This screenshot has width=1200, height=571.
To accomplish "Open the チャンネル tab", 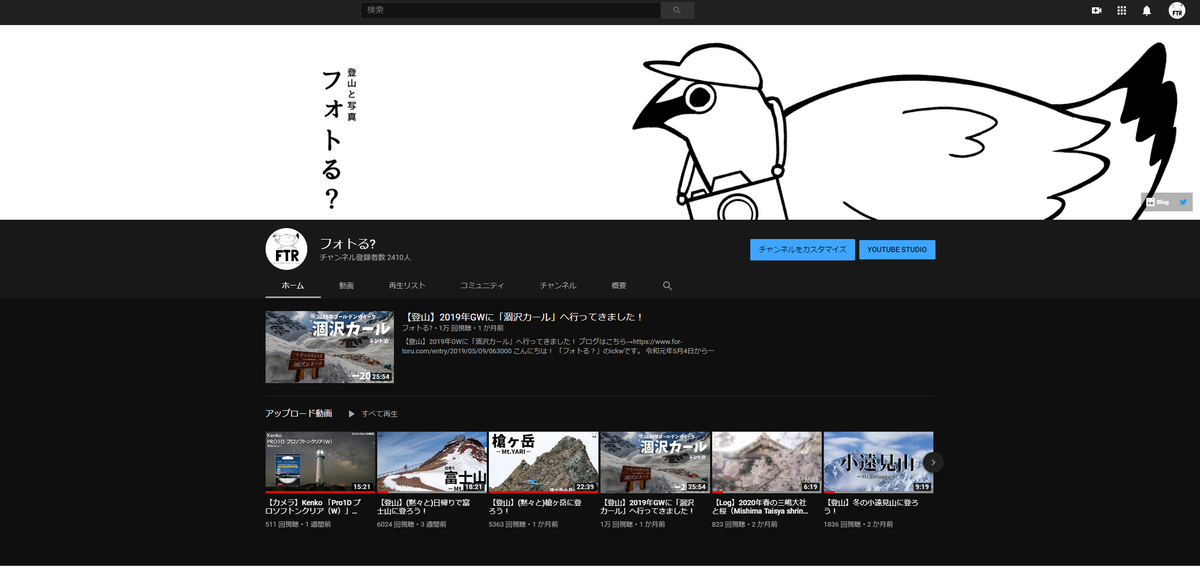I will point(558,285).
